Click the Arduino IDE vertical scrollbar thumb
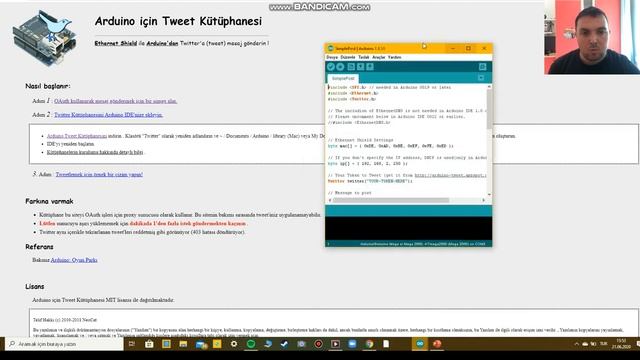The image size is (640, 360). [x=489, y=109]
